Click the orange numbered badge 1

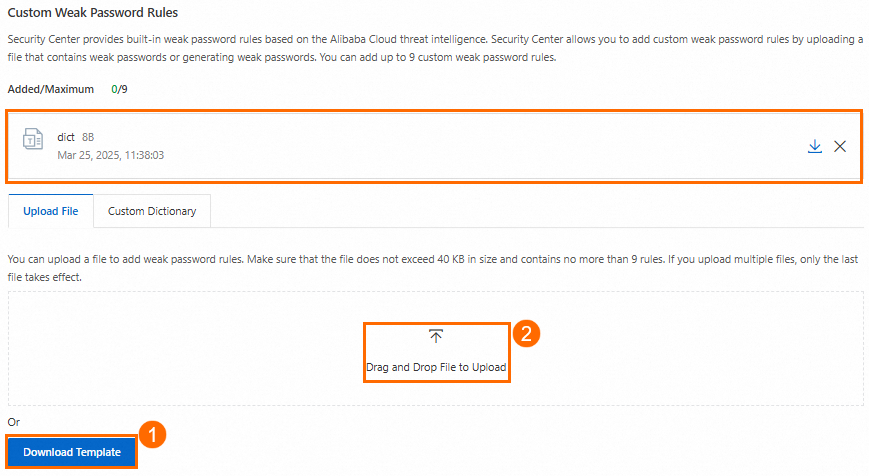coord(150,435)
